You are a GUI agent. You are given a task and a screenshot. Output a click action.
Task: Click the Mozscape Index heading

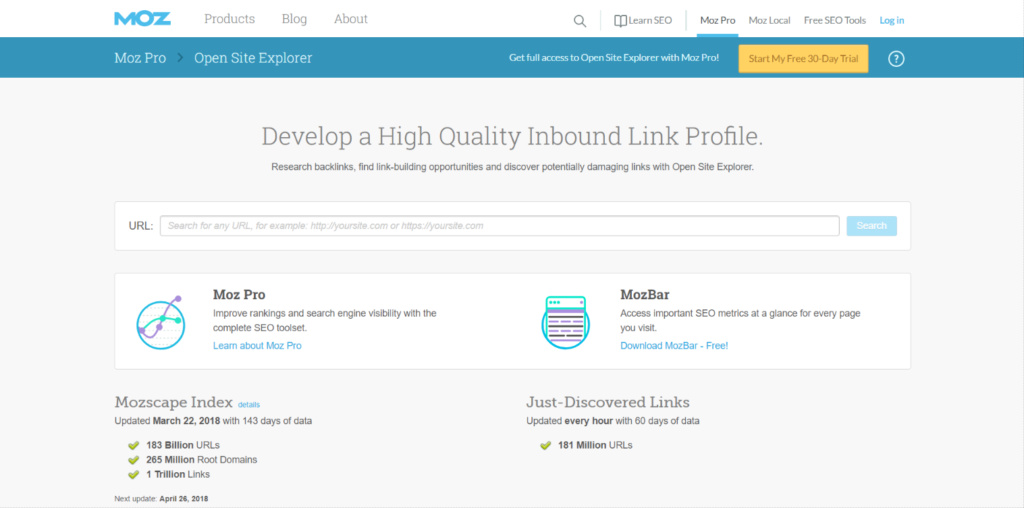pyautogui.click(x=174, y=402)
